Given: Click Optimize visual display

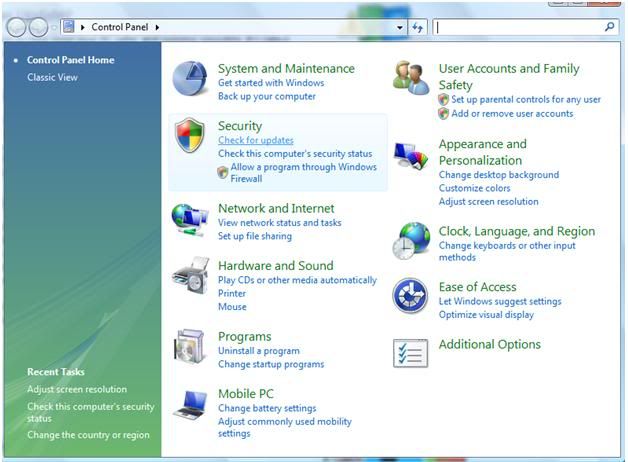Looking at the screenshot, I should [486, 315].
